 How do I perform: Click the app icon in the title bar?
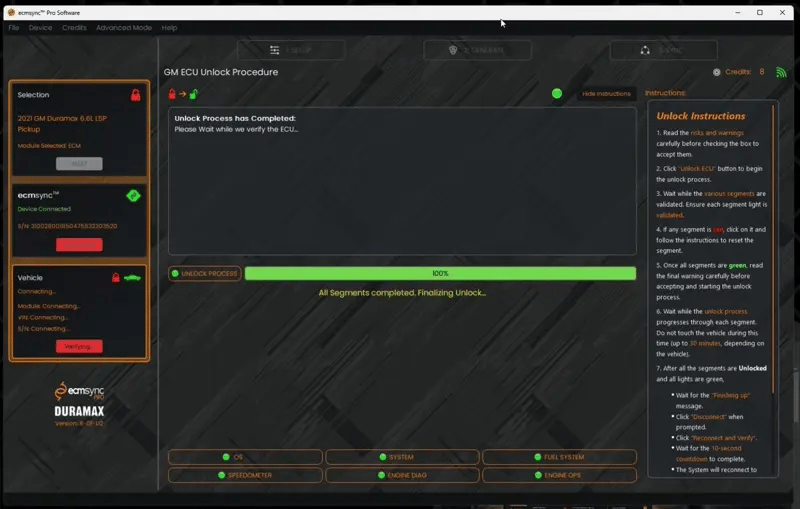[x=11, y=12]
